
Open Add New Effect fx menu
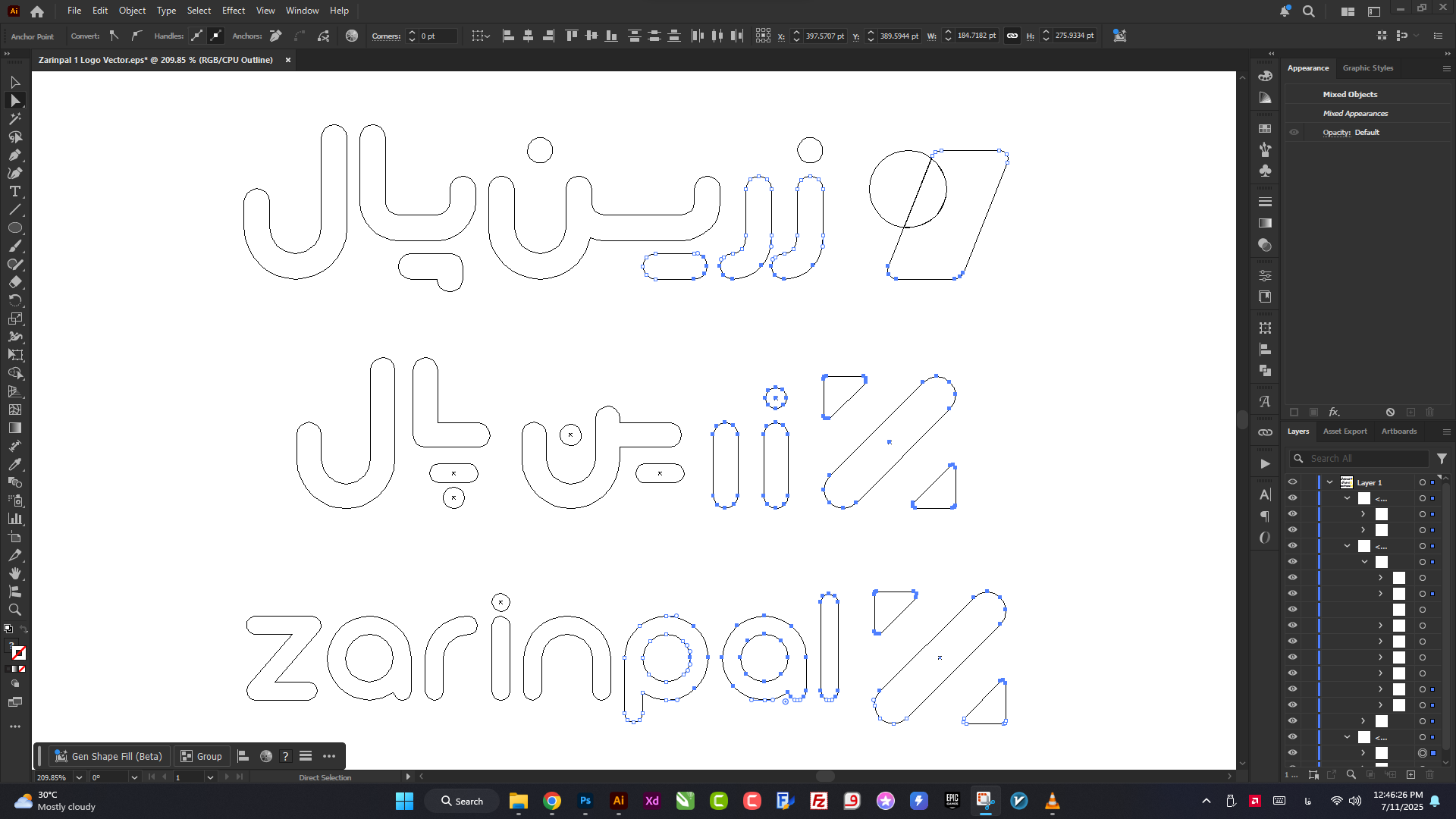1335,412
